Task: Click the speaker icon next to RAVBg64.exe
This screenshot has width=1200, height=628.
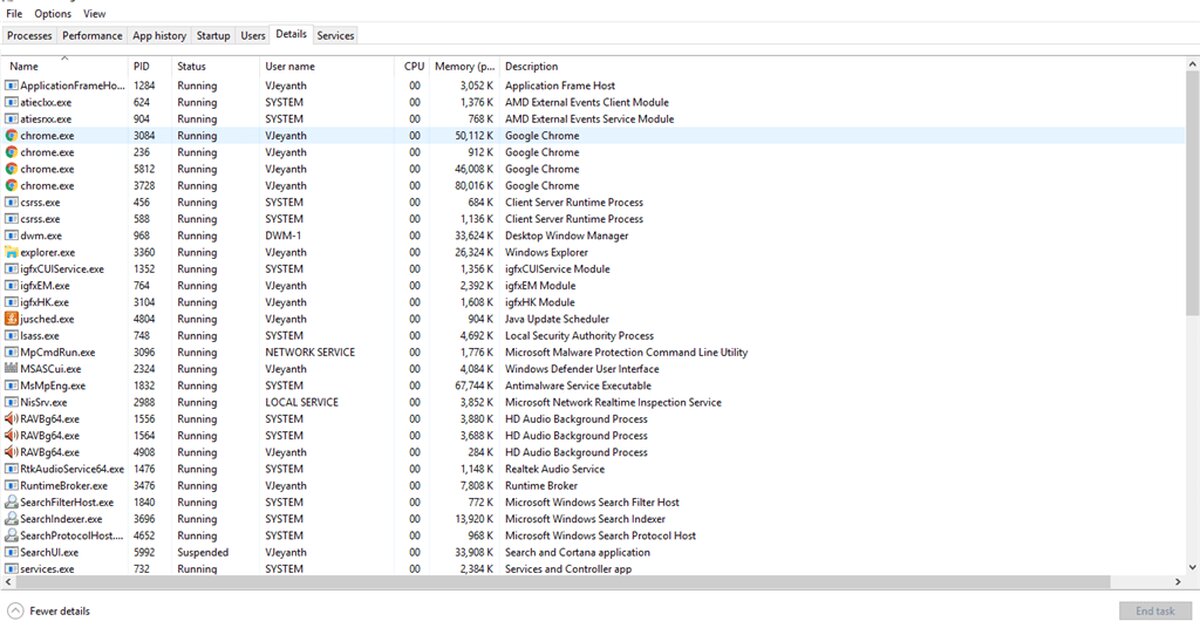Action: point(10,419)
